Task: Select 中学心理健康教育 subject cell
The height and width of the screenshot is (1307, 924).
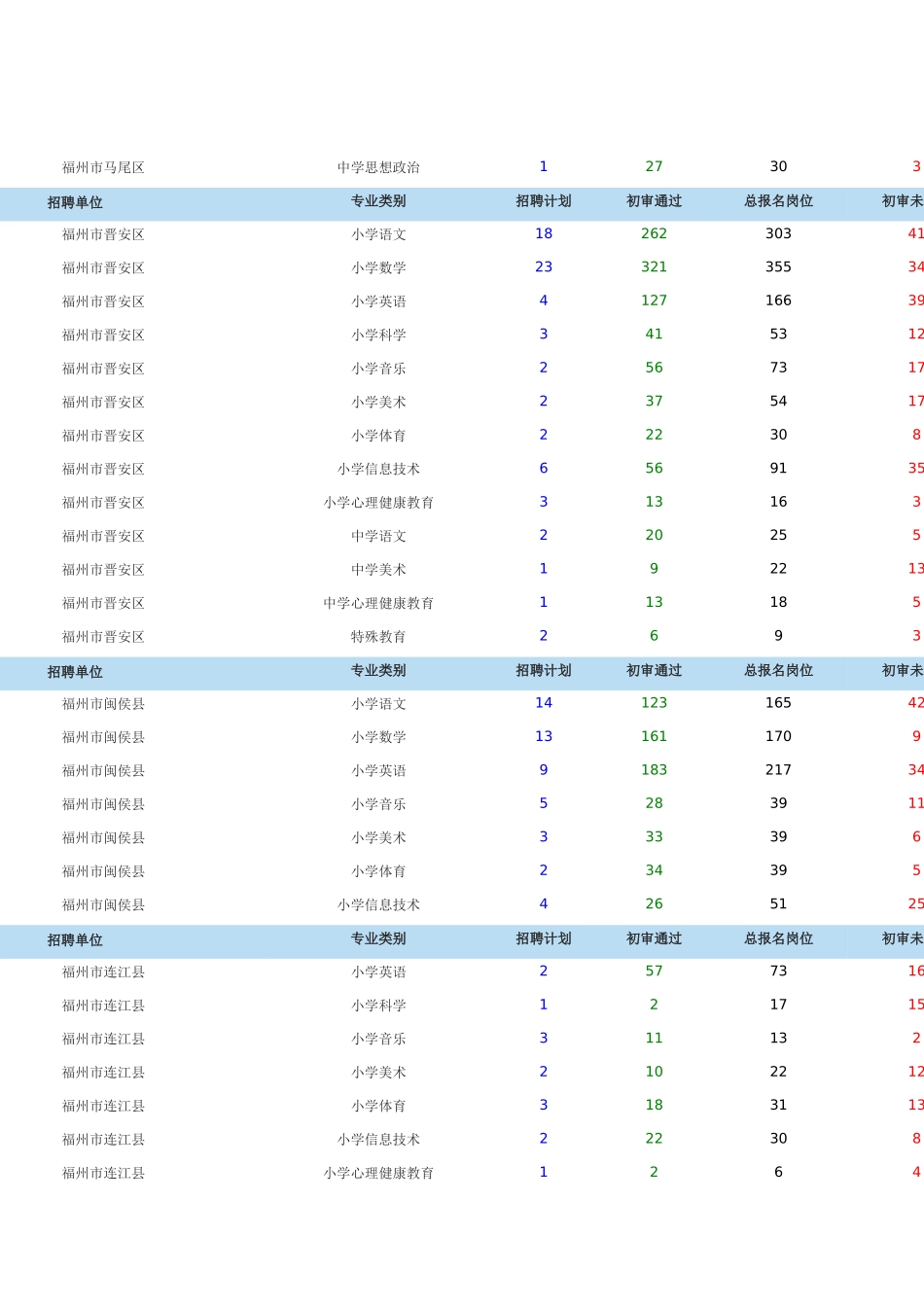Action: pos(378,603)
